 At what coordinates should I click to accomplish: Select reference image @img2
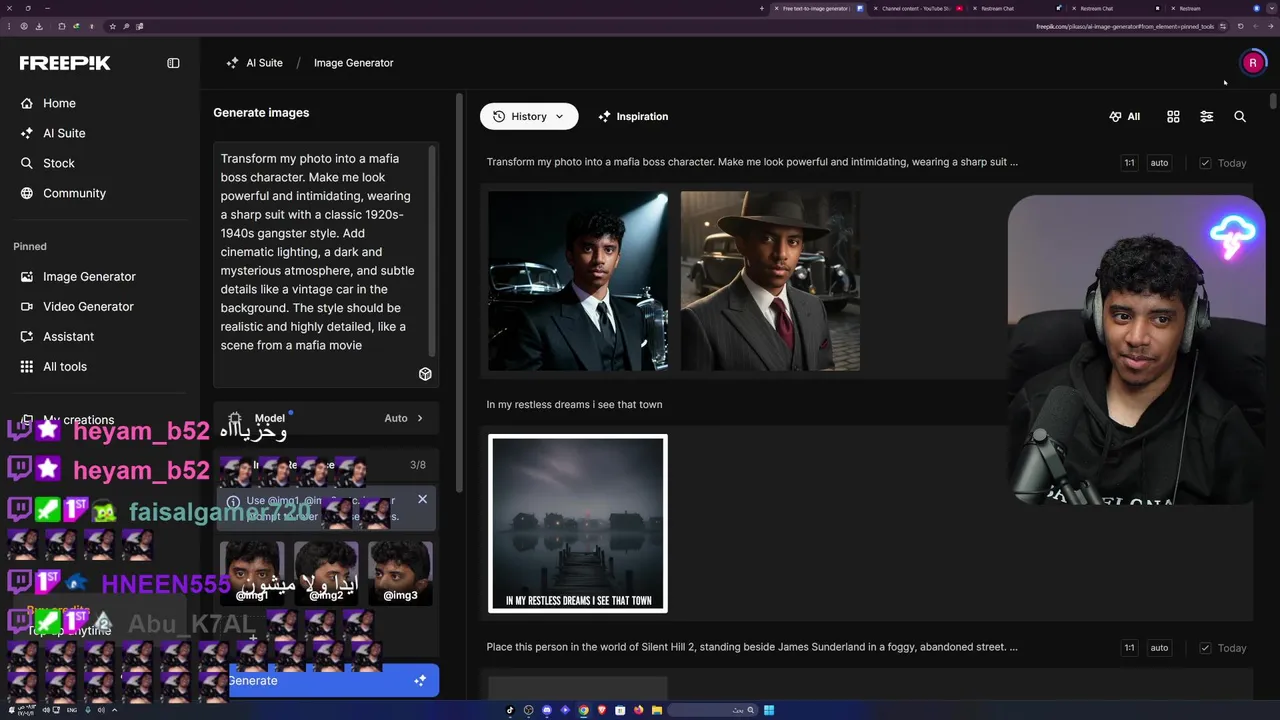(326, 572)
